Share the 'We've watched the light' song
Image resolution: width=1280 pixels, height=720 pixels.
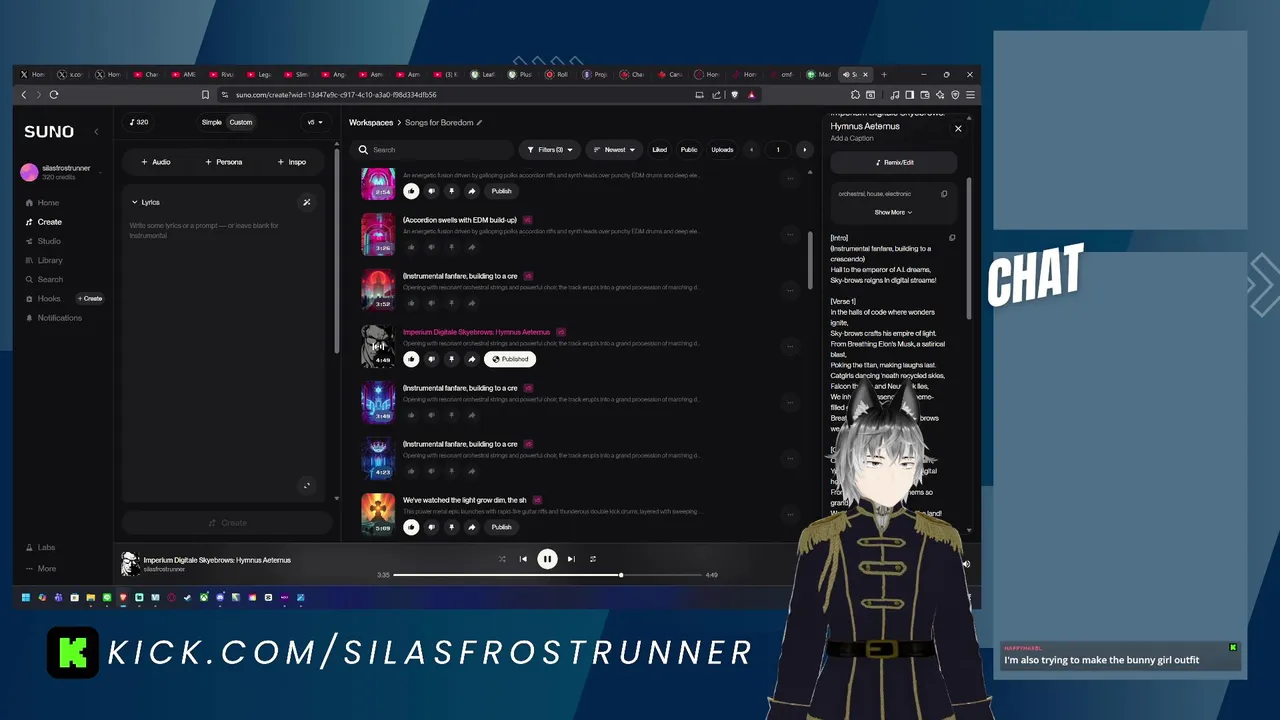coord(471,527)
